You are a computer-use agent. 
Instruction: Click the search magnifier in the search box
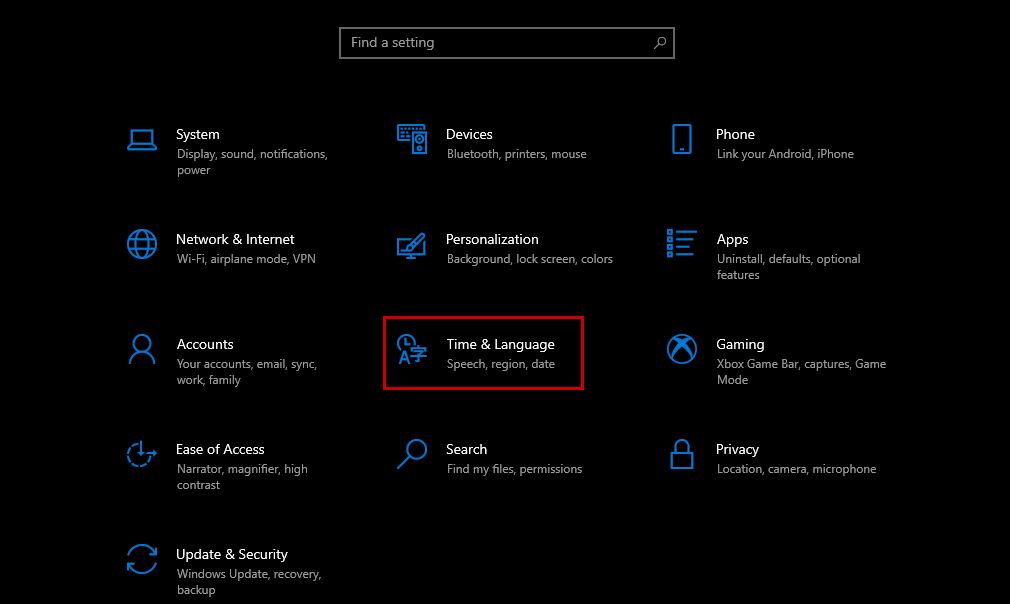tap(660, 43)
